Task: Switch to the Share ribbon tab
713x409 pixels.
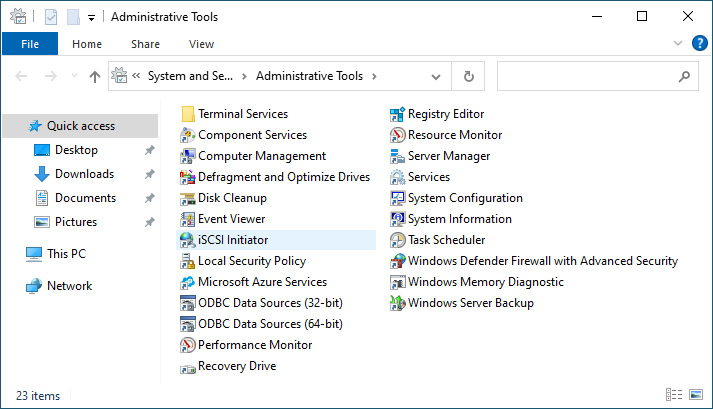Action: tap(146, 44)
